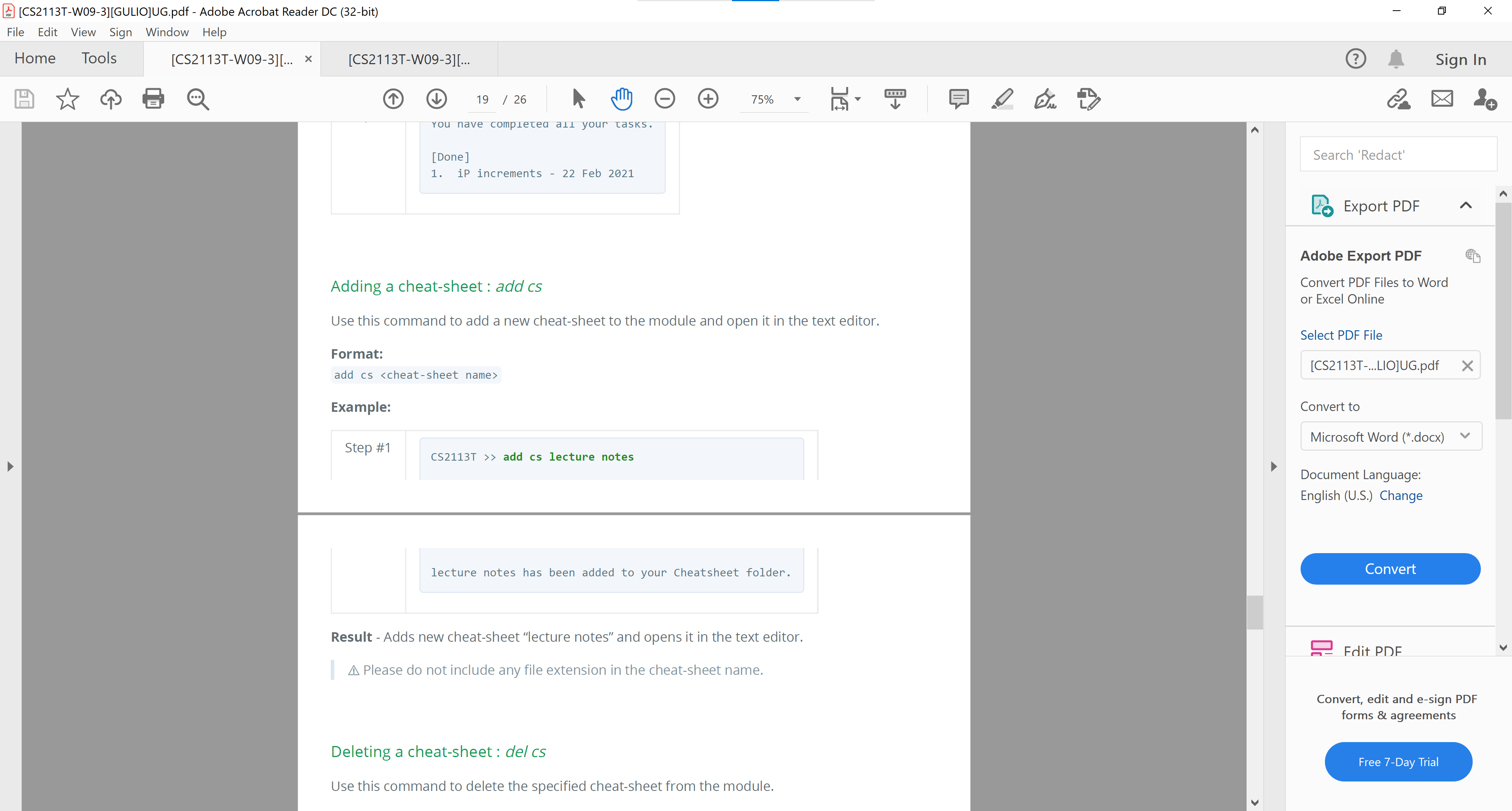Click the Search 'Redact' field
The width and height of the screenshot is (1512, 811).
click(x=1398, y=155)
